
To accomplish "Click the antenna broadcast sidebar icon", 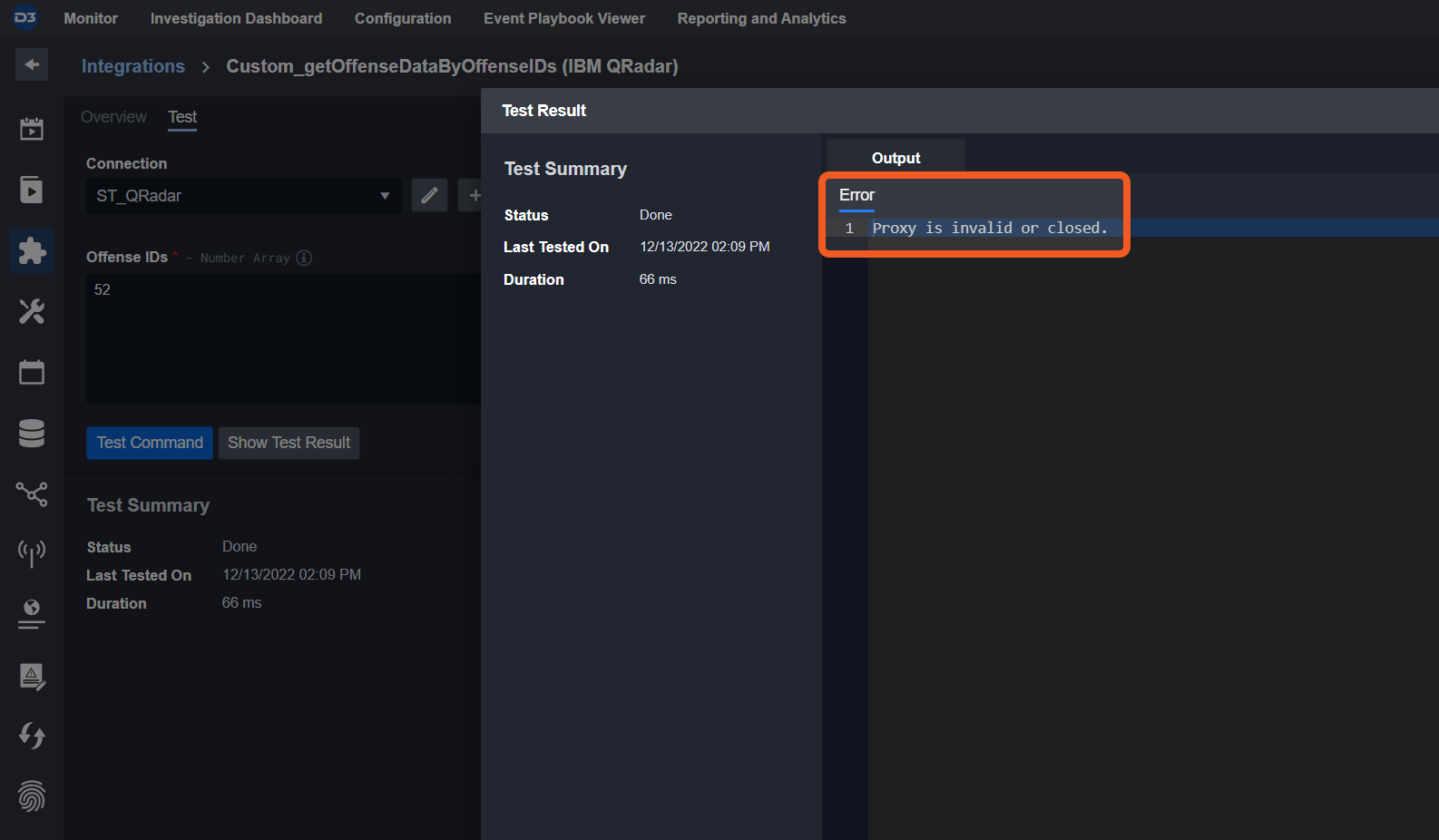I will tap(32, 552).
